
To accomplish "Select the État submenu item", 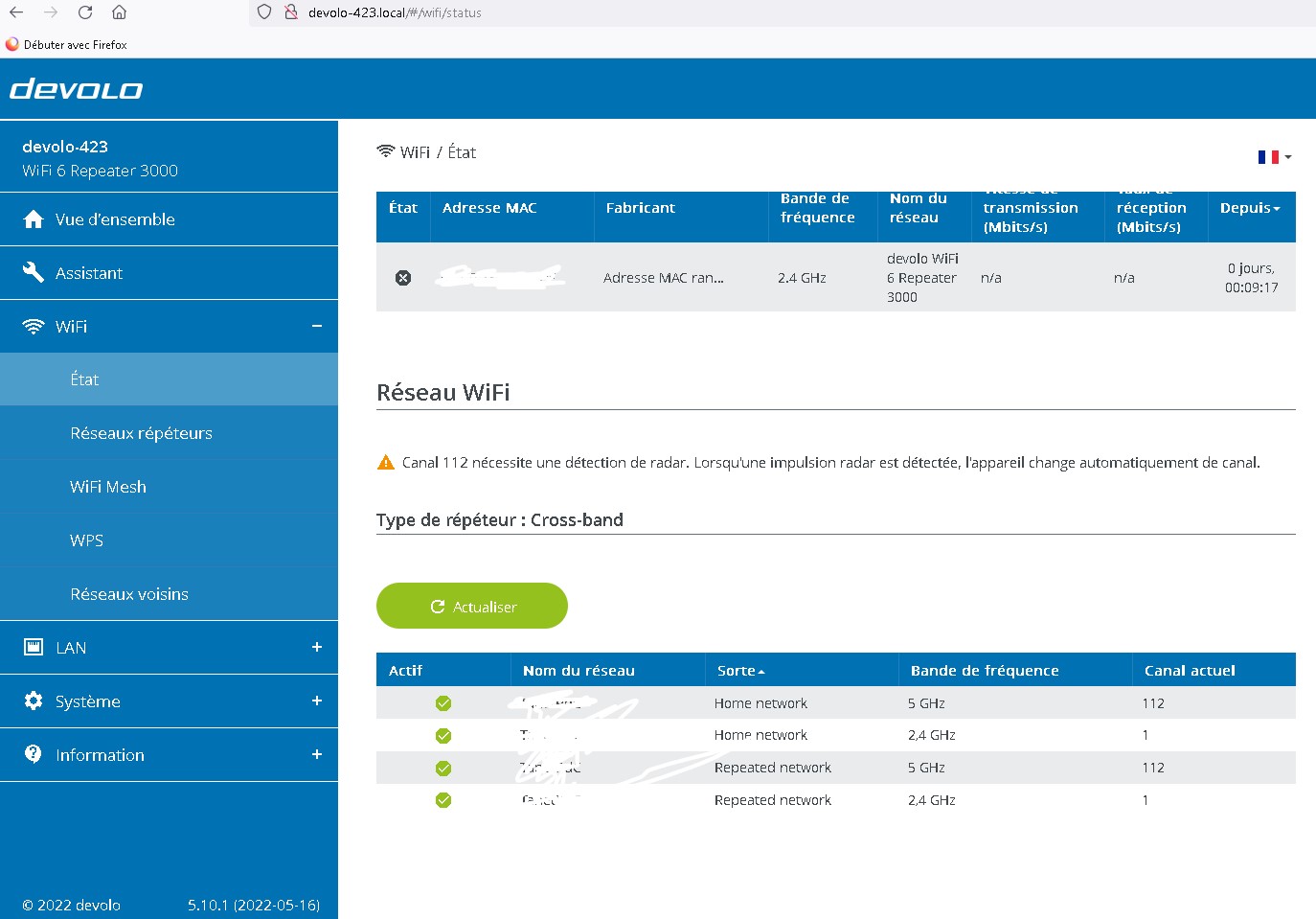I will [169, 379].
